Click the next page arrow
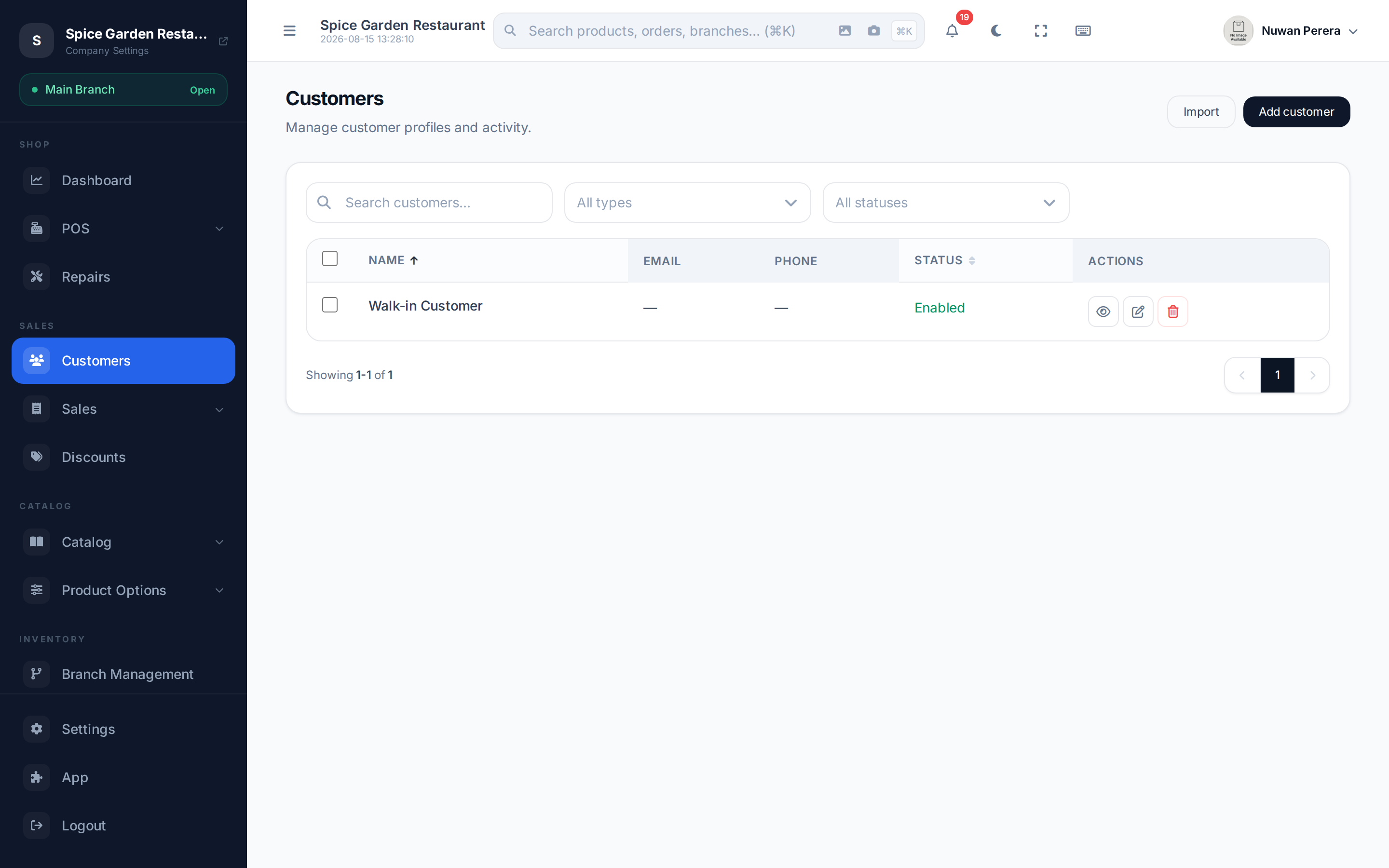This screenshot has height=868, width=1389. (1312, 375)
